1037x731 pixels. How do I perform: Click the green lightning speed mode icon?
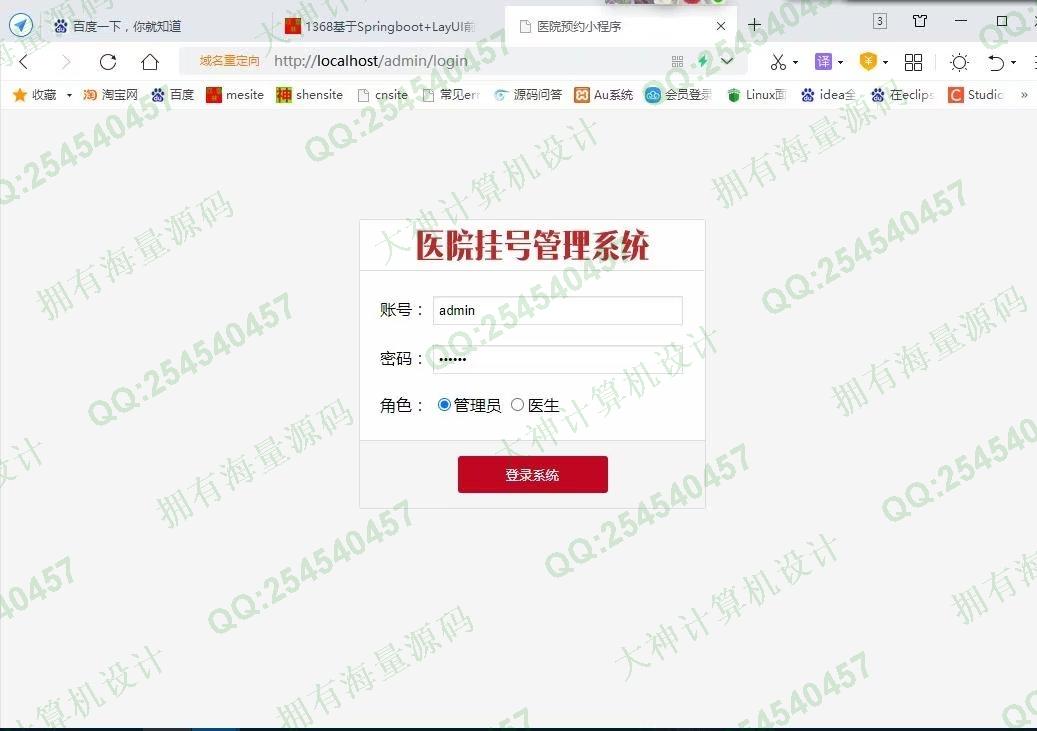coord(702,62)
